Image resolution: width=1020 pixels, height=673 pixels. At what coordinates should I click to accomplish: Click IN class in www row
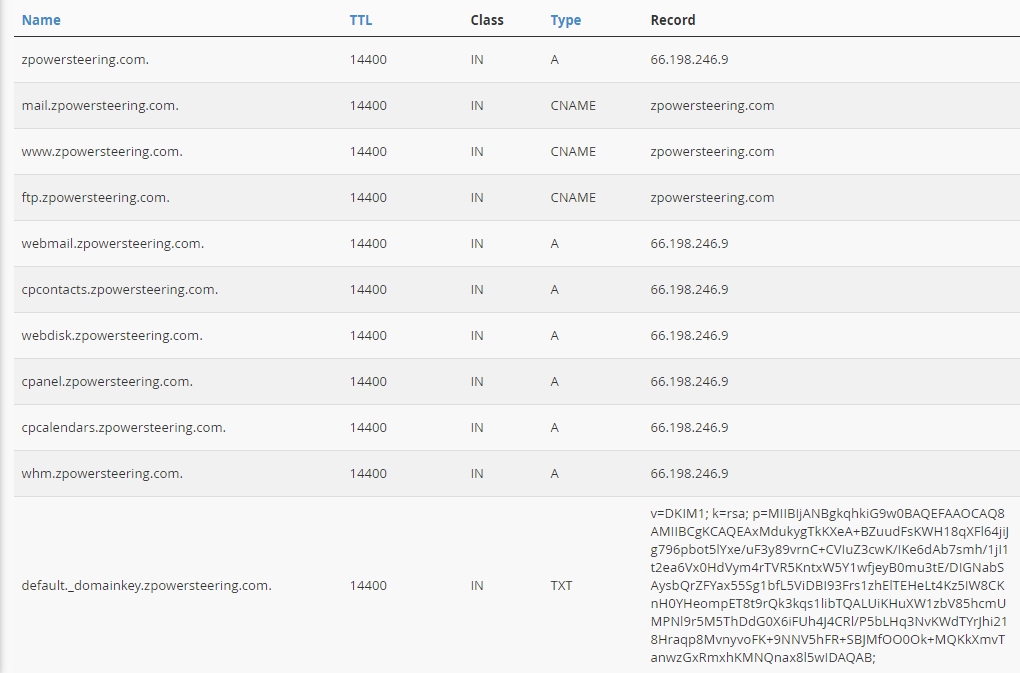(x=477, y=152)
